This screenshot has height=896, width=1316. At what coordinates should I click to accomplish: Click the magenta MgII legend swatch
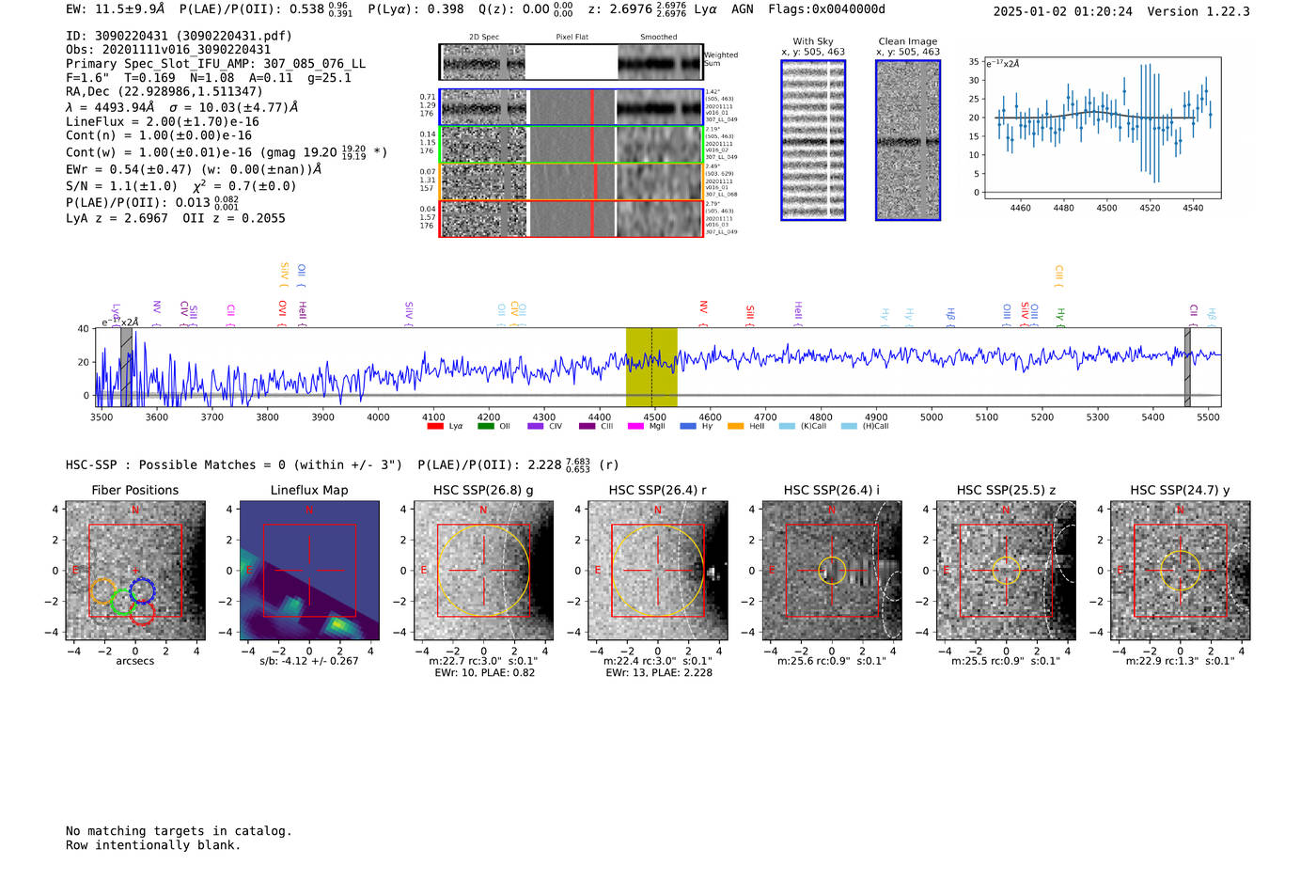(635, 426)
